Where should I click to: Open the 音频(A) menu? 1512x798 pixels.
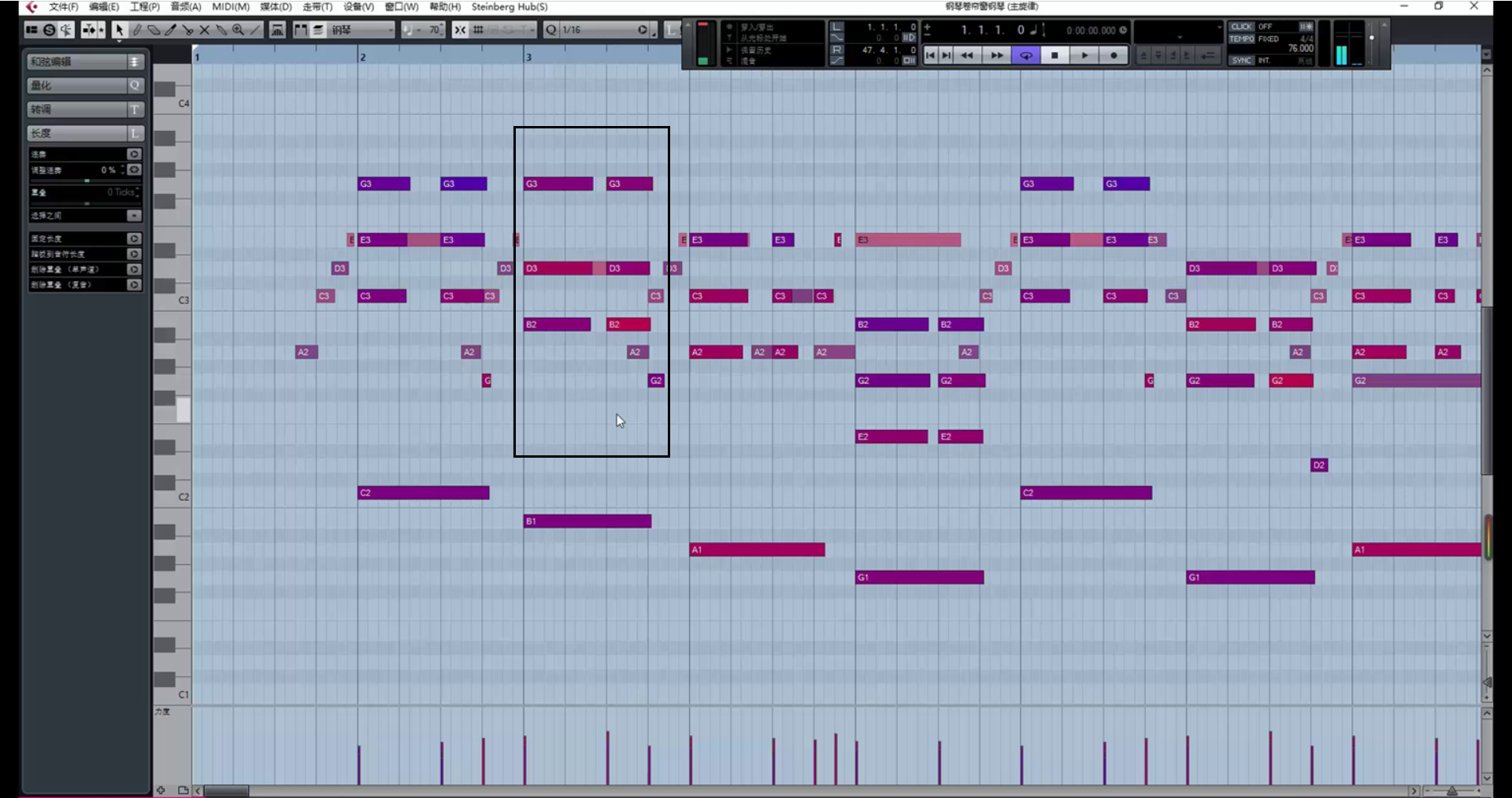click(186, 6)
